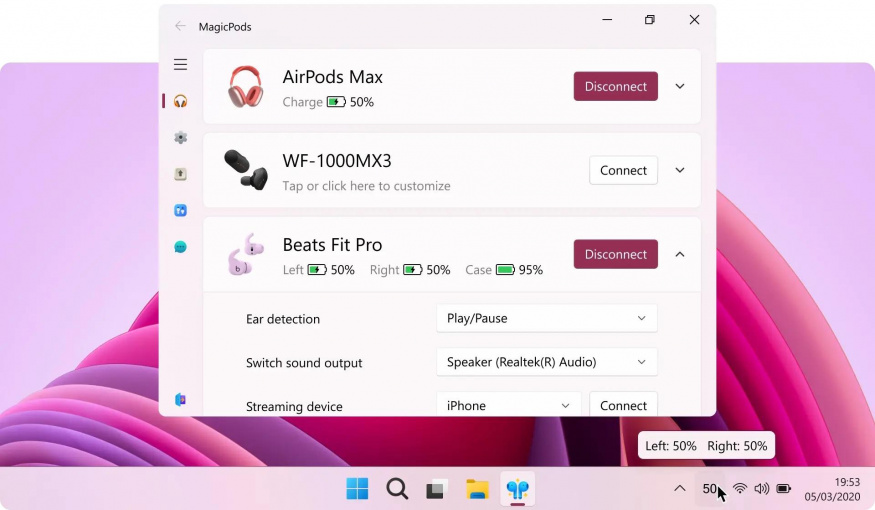The height and width of the screenshot is (510, 875).
Task: Click the Case 95% value
Action: pyautogui.click(x=531, y=270)
